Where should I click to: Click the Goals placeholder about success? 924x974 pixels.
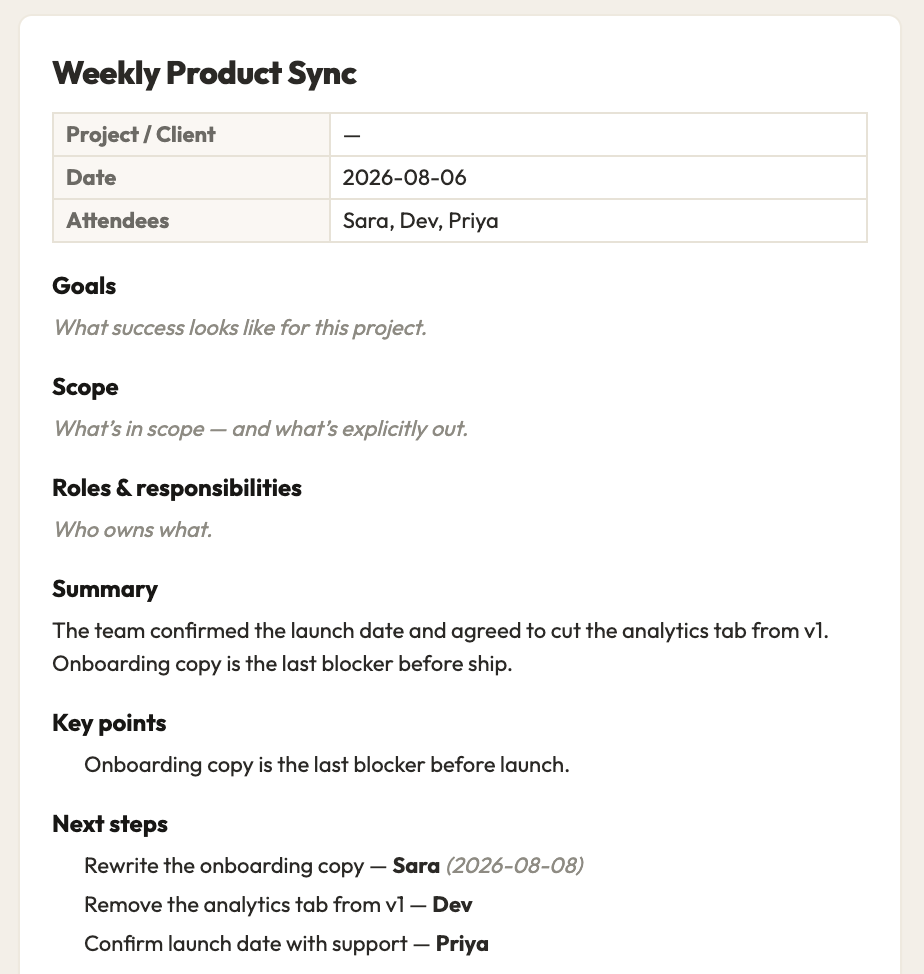click(240, 327)
